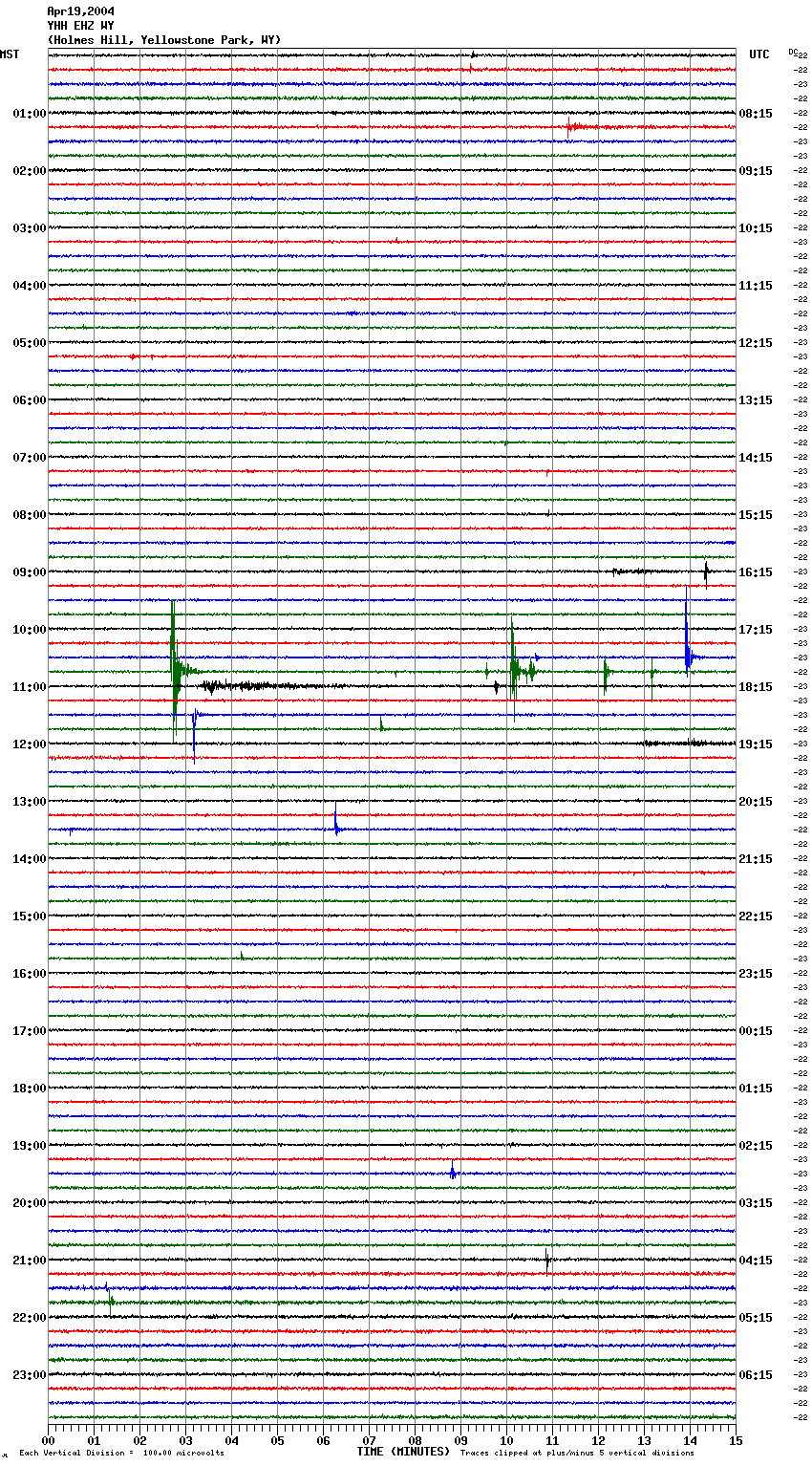Select the 18:00 MST row label
Screen dimensions: 812x1466
pyautogui.click(x=29, y=1089)
